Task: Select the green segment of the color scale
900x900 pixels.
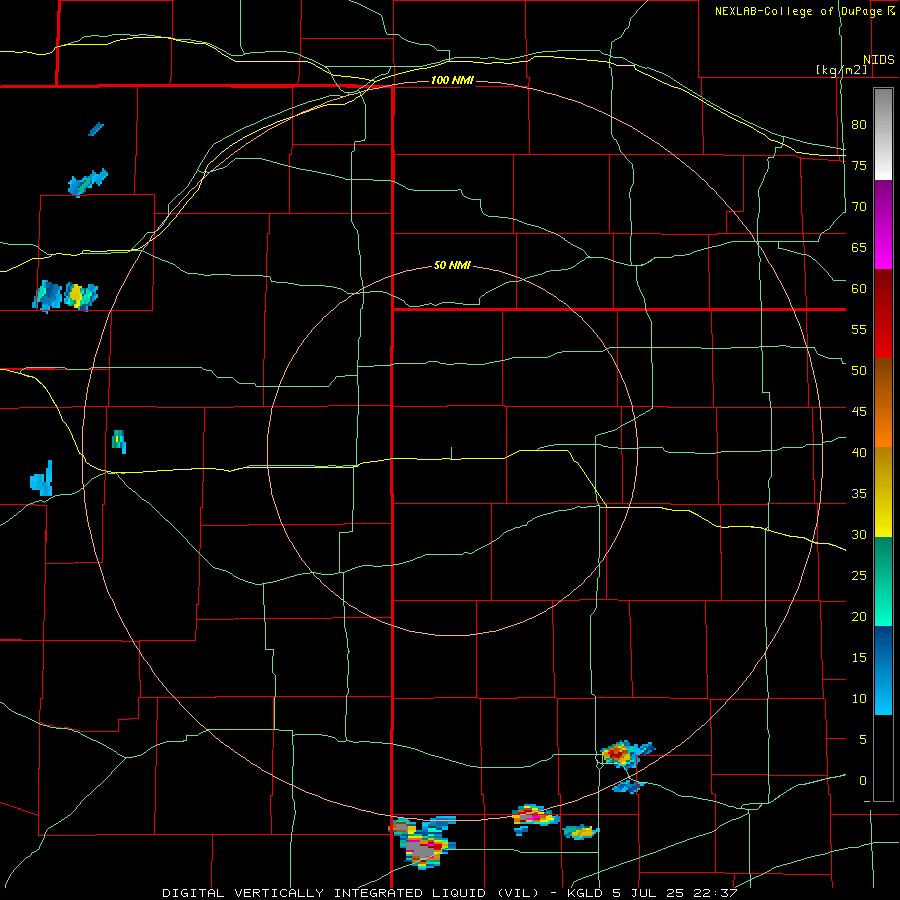Action: click(883, 581)
